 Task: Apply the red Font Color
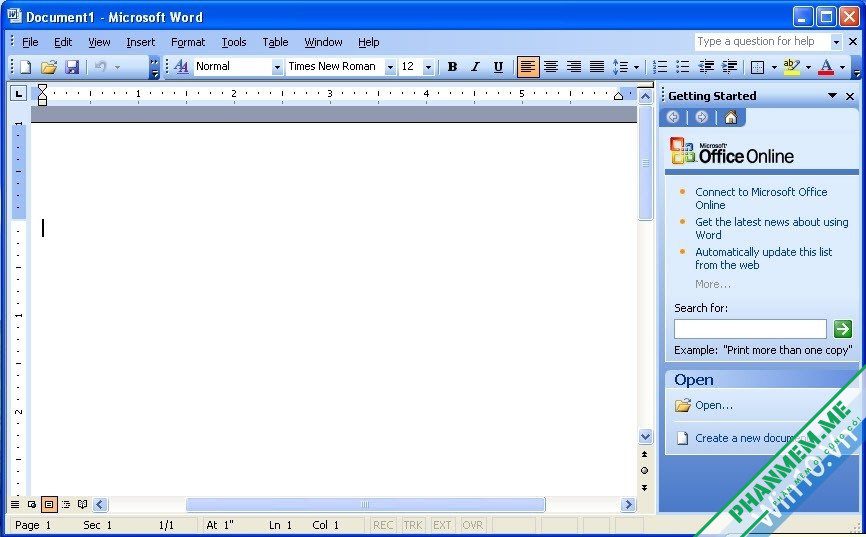pos(826,67)
